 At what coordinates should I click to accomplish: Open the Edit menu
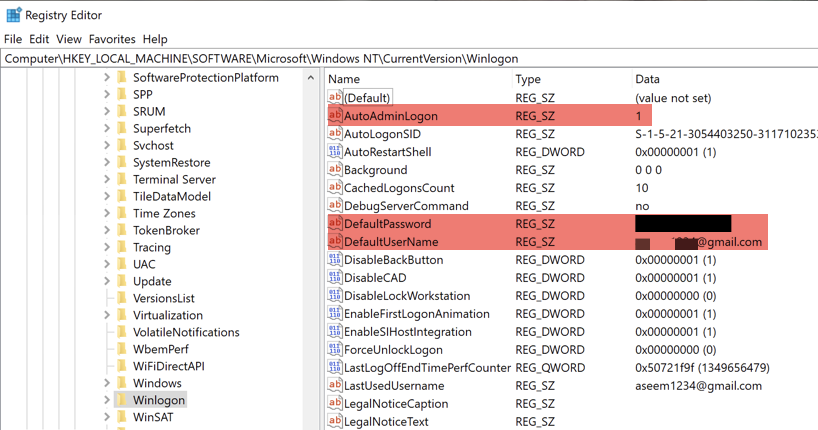coord(39,39)
